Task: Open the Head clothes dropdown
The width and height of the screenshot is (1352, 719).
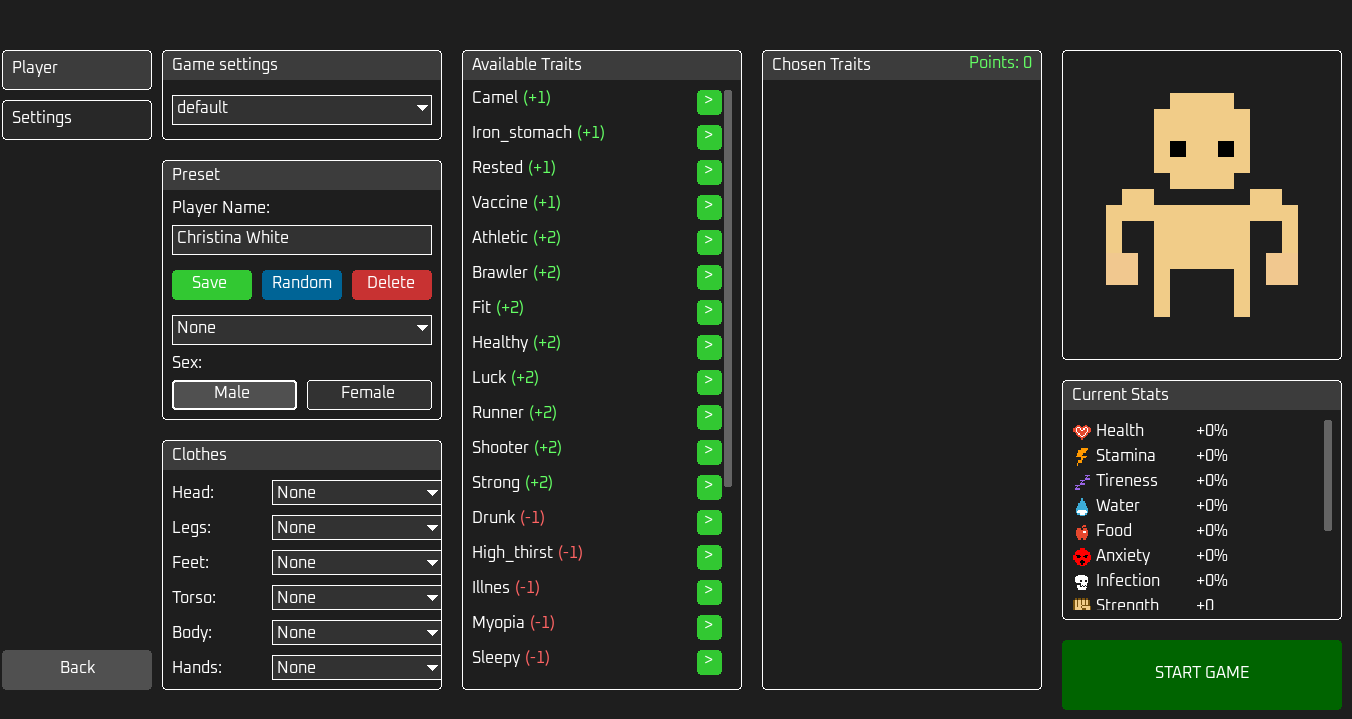Action: click(357, 492)
